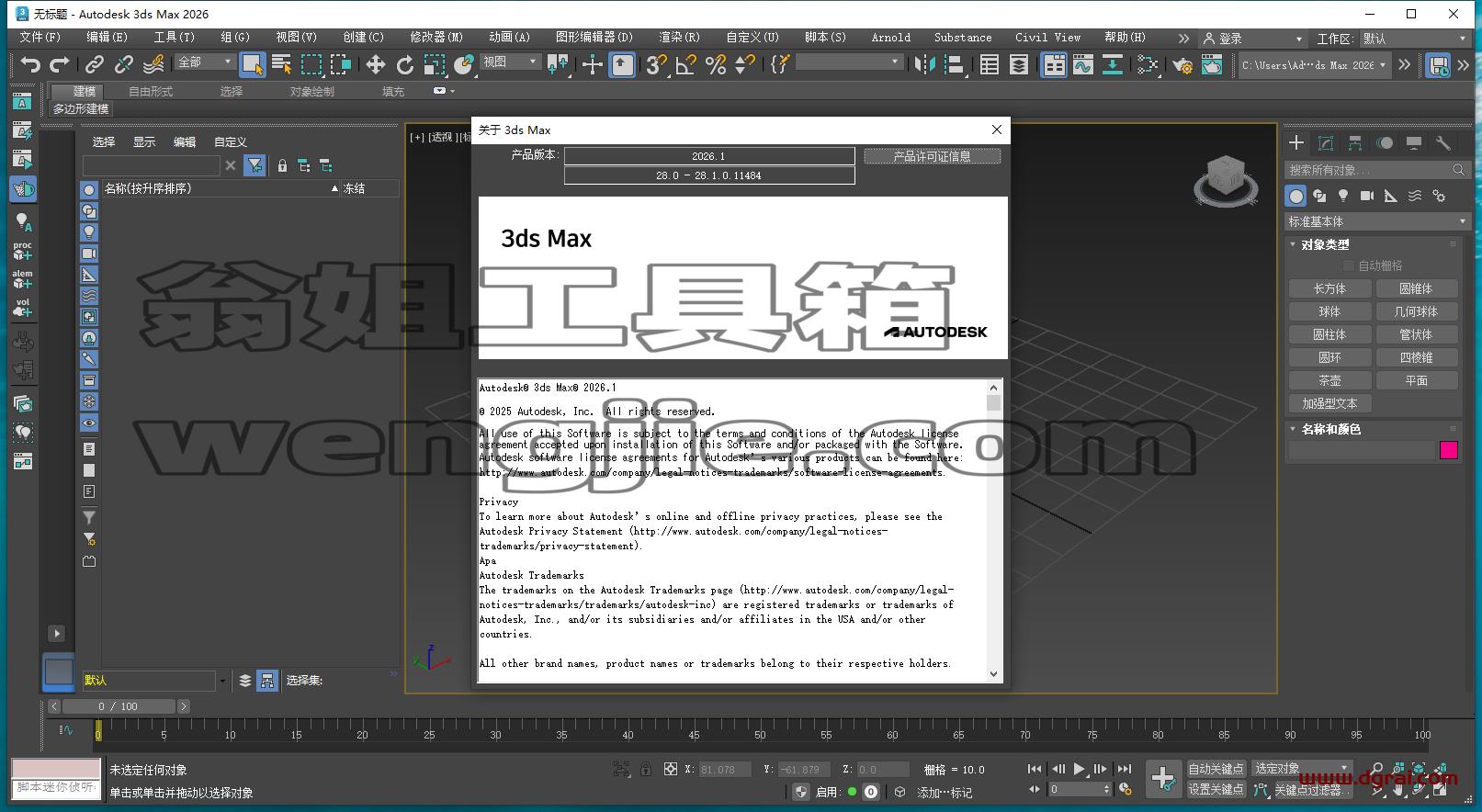
Task: Open the Arnold menu
Action: pyautogui.click(x=890, y=38)
